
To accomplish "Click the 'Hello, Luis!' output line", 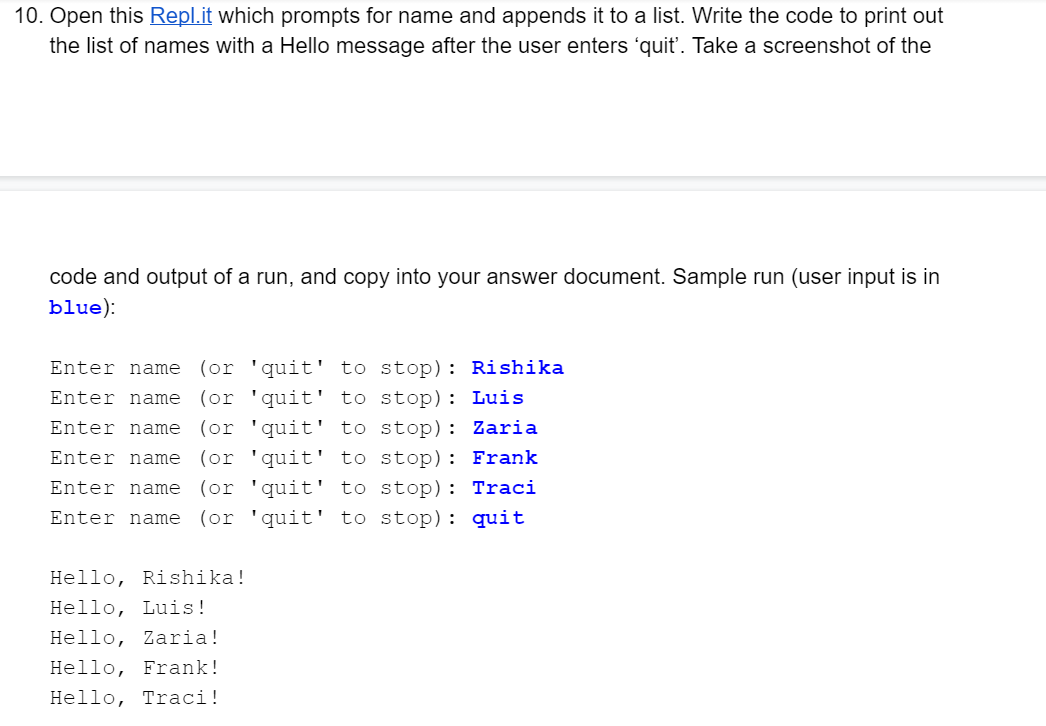I will click(128, 608).
